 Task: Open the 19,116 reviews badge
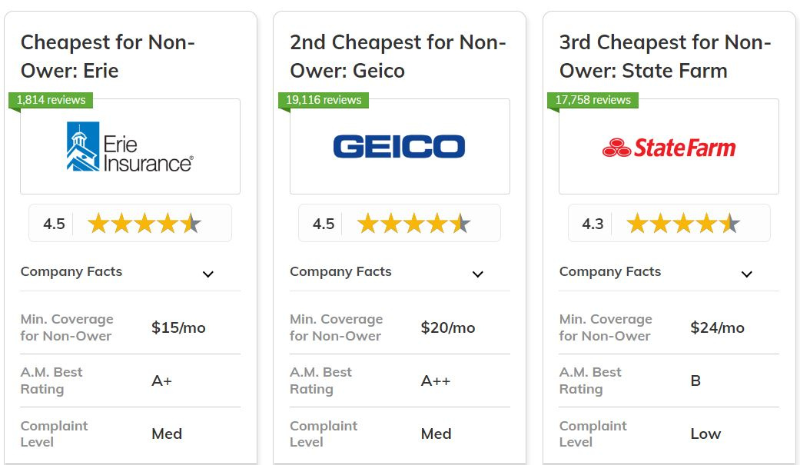tap(323, 100)
